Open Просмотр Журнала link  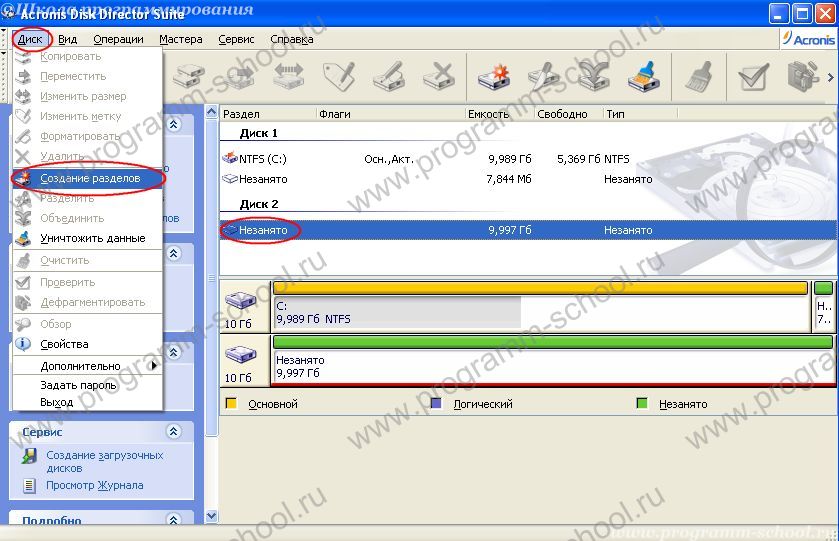[x=94, y=486]
